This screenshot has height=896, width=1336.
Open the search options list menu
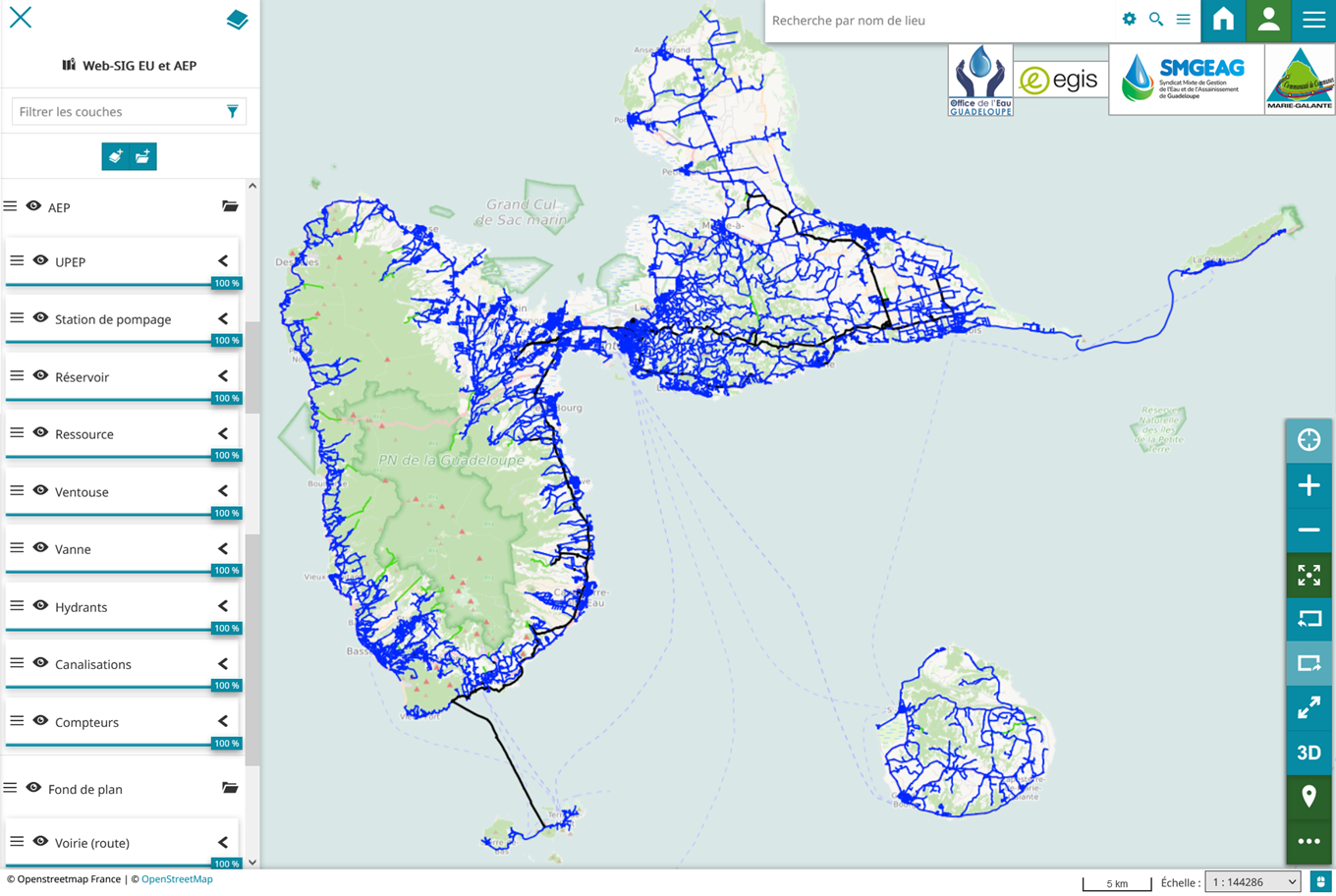[x=1183, y=20]
